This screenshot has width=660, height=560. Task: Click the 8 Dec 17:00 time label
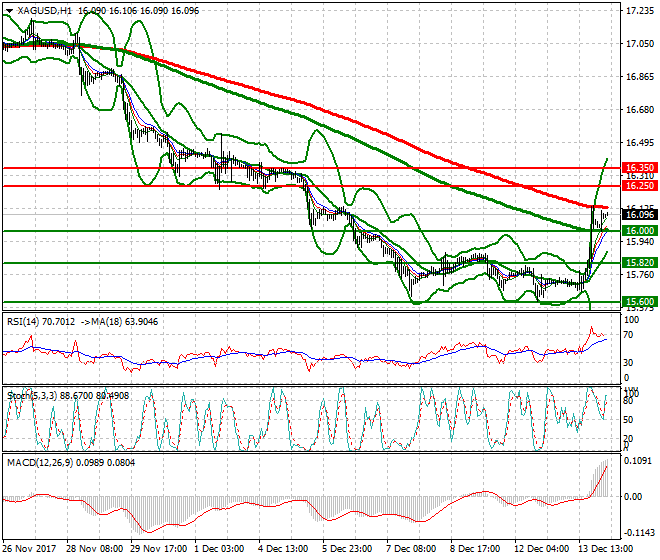pos(475,549)
